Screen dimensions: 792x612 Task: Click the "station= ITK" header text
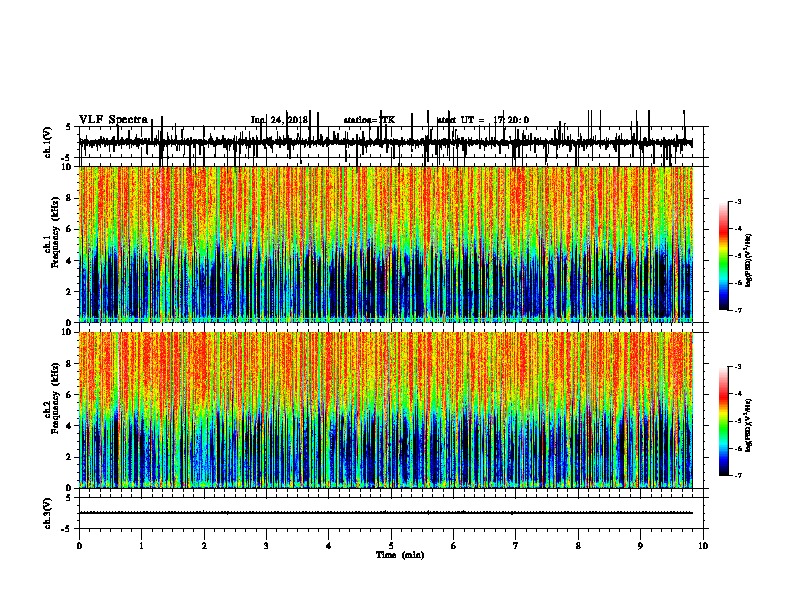click(369, 120)
